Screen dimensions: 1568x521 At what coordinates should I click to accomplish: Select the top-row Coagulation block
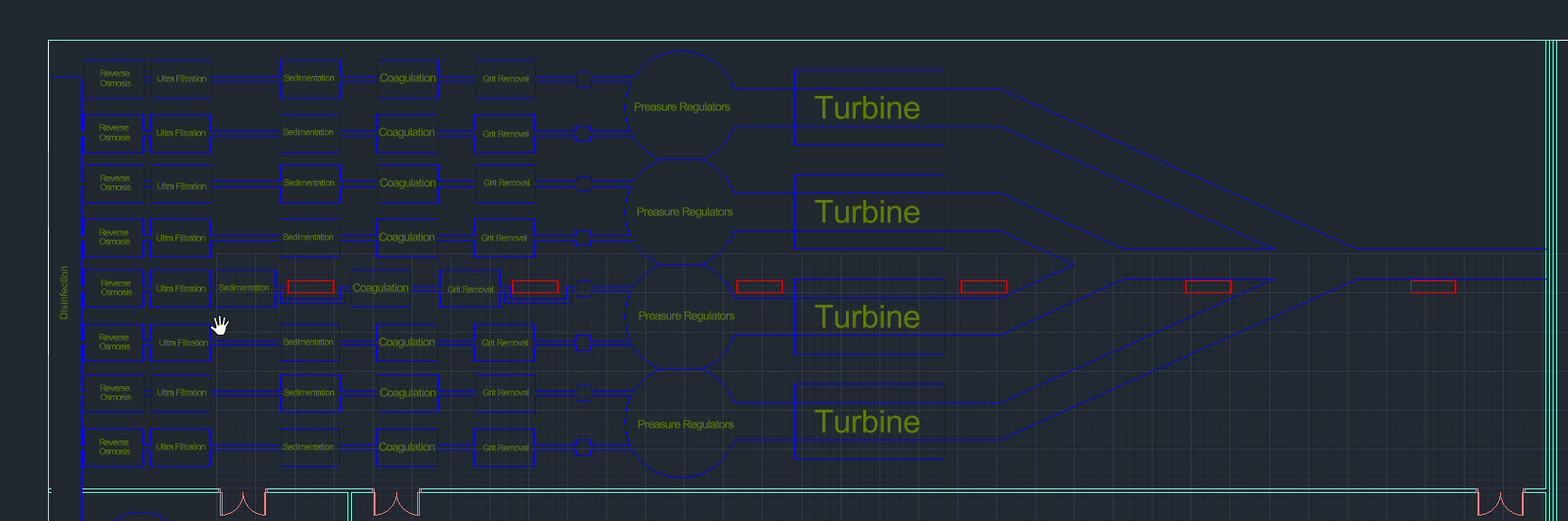click(408, 79)
